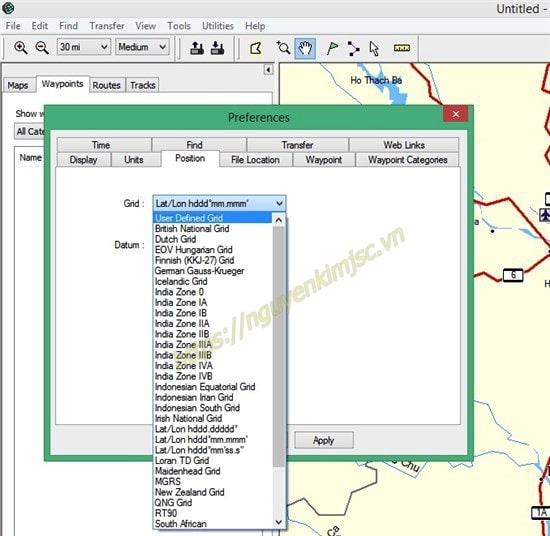Open the Help menu
This screenshot has width=550, height=536.
(x=255, y=26)
